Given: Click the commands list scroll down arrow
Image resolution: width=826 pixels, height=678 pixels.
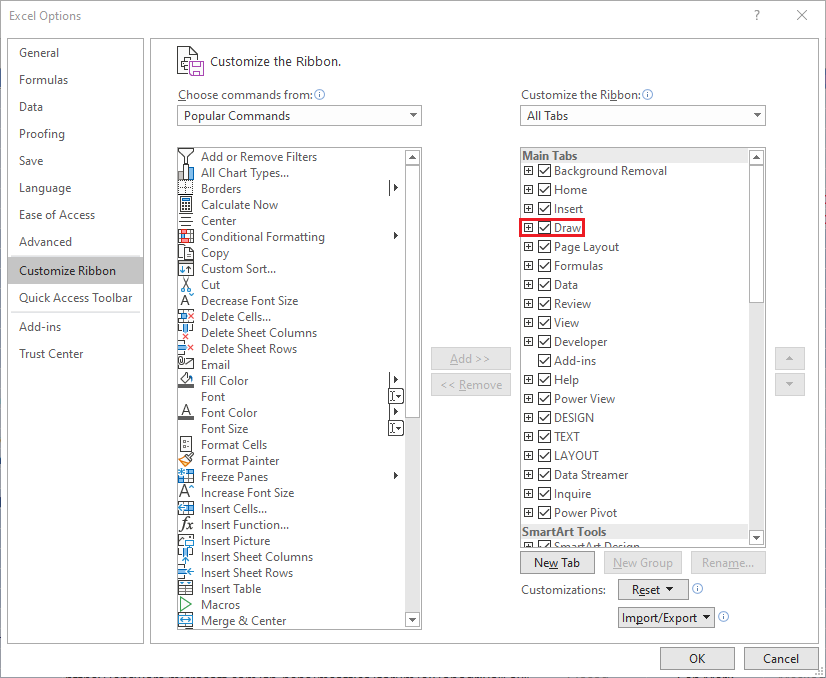Looking at the screenshot, I should (x=412, y=620).
